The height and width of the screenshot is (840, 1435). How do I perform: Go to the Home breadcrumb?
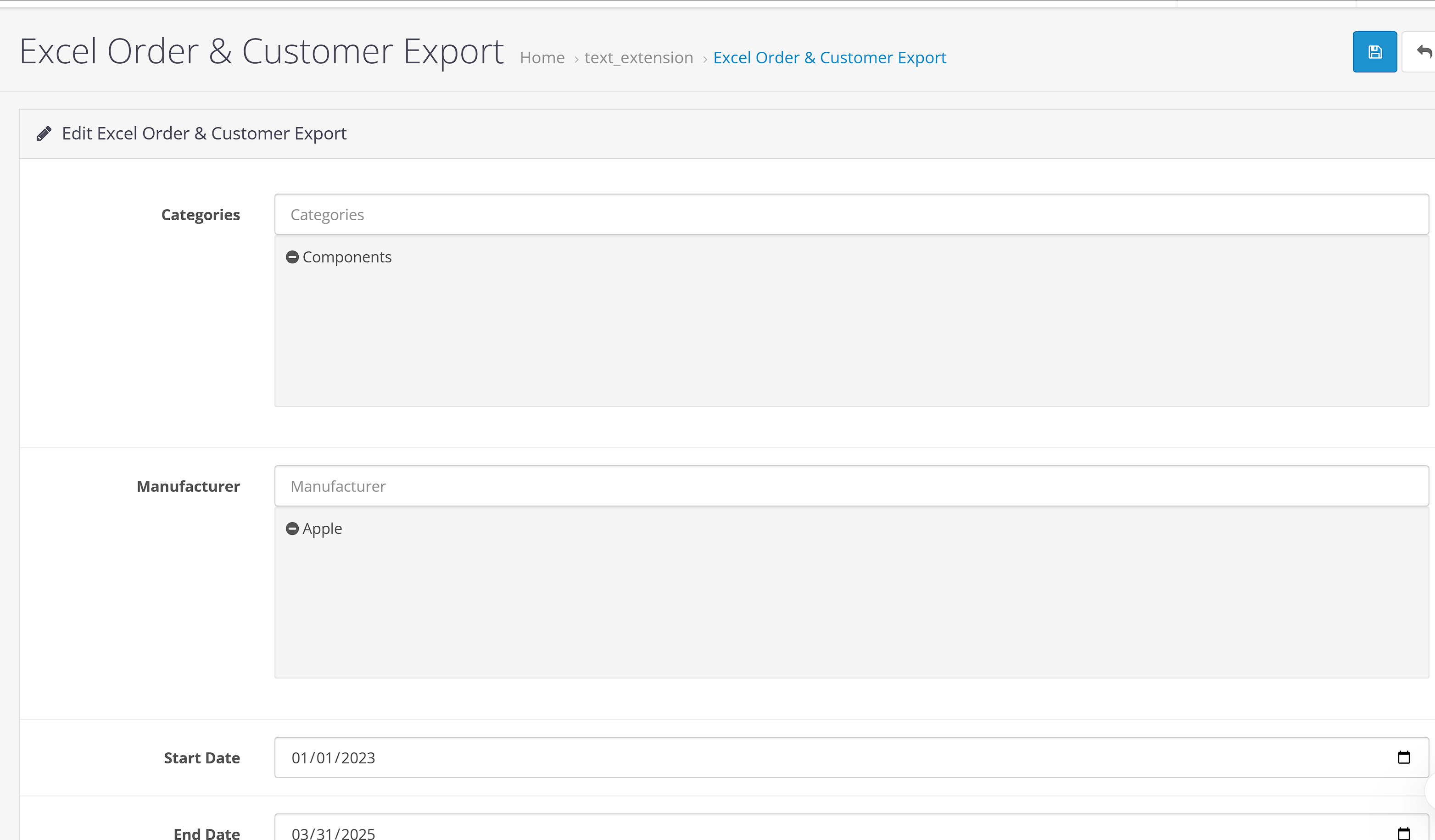pos(542,58)
